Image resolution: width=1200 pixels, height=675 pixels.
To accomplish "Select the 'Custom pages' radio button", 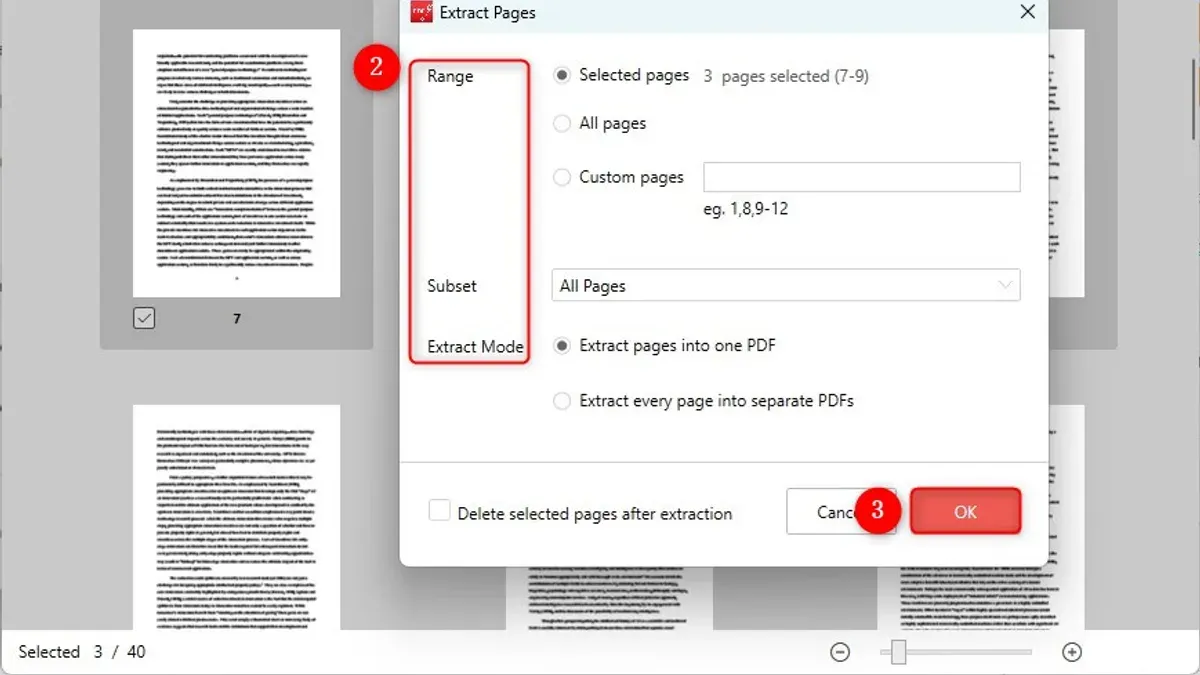I will point(562,178).
